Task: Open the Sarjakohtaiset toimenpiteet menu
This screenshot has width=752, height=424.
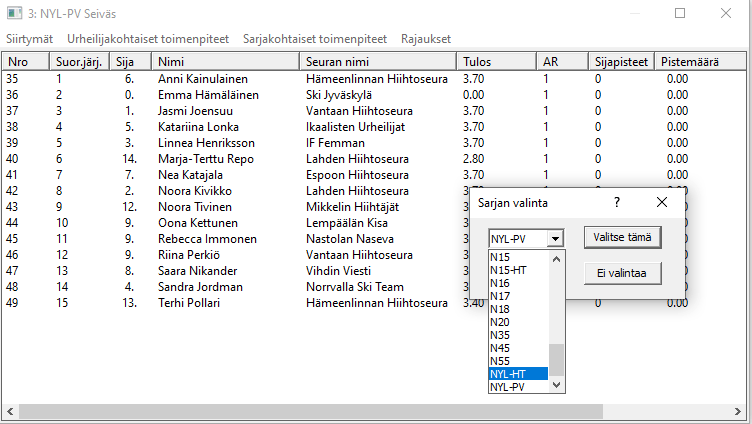Action: [x=315, y=39]
